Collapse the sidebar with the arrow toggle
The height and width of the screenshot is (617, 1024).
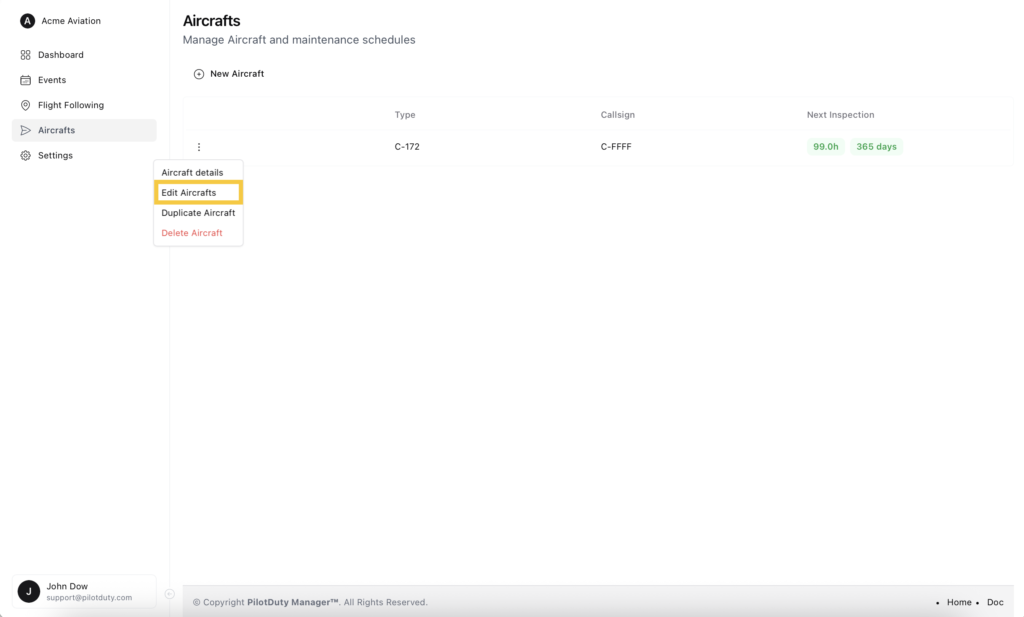169,594
